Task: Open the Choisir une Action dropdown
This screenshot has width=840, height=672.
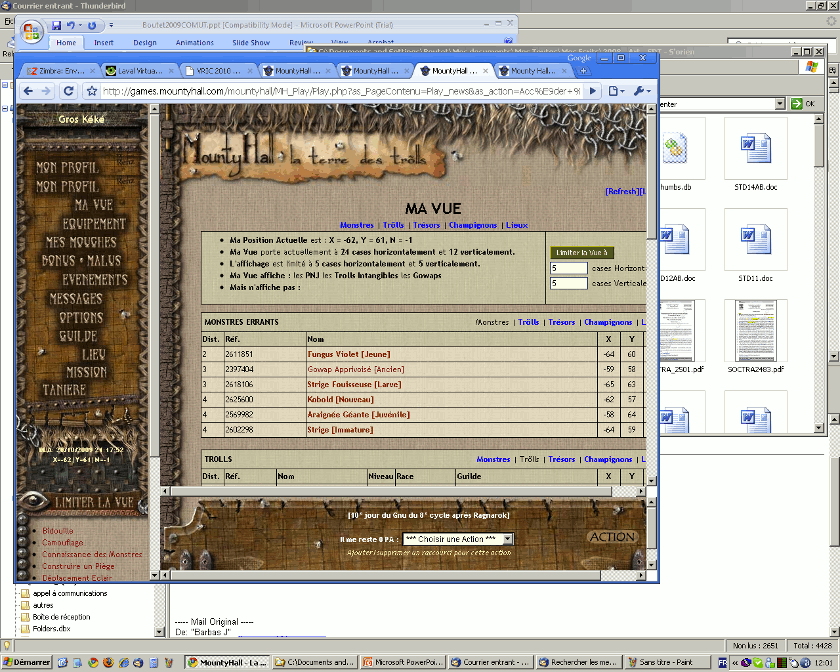Action: coord(458,539)
